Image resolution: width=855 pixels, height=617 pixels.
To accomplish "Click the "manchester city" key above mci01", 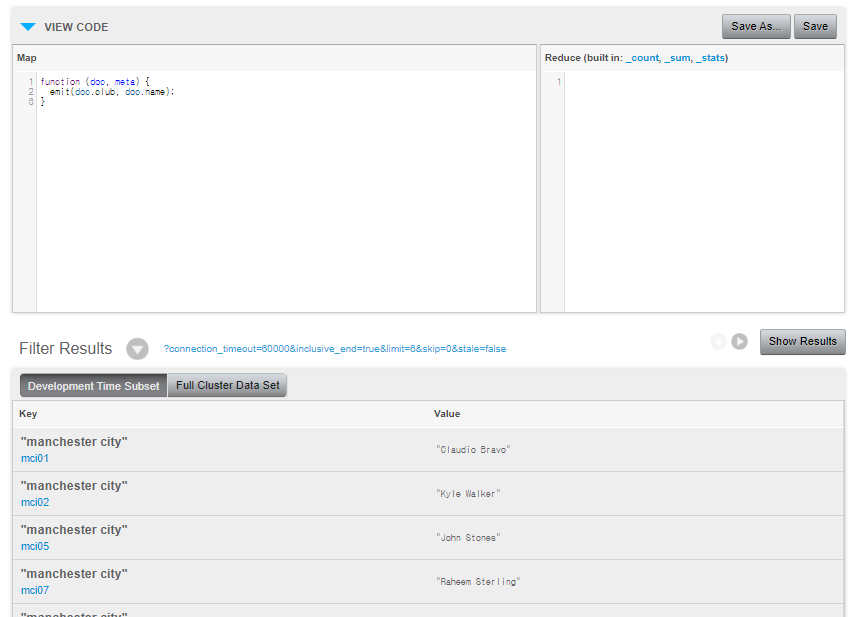I will click(x=74, y=441).
